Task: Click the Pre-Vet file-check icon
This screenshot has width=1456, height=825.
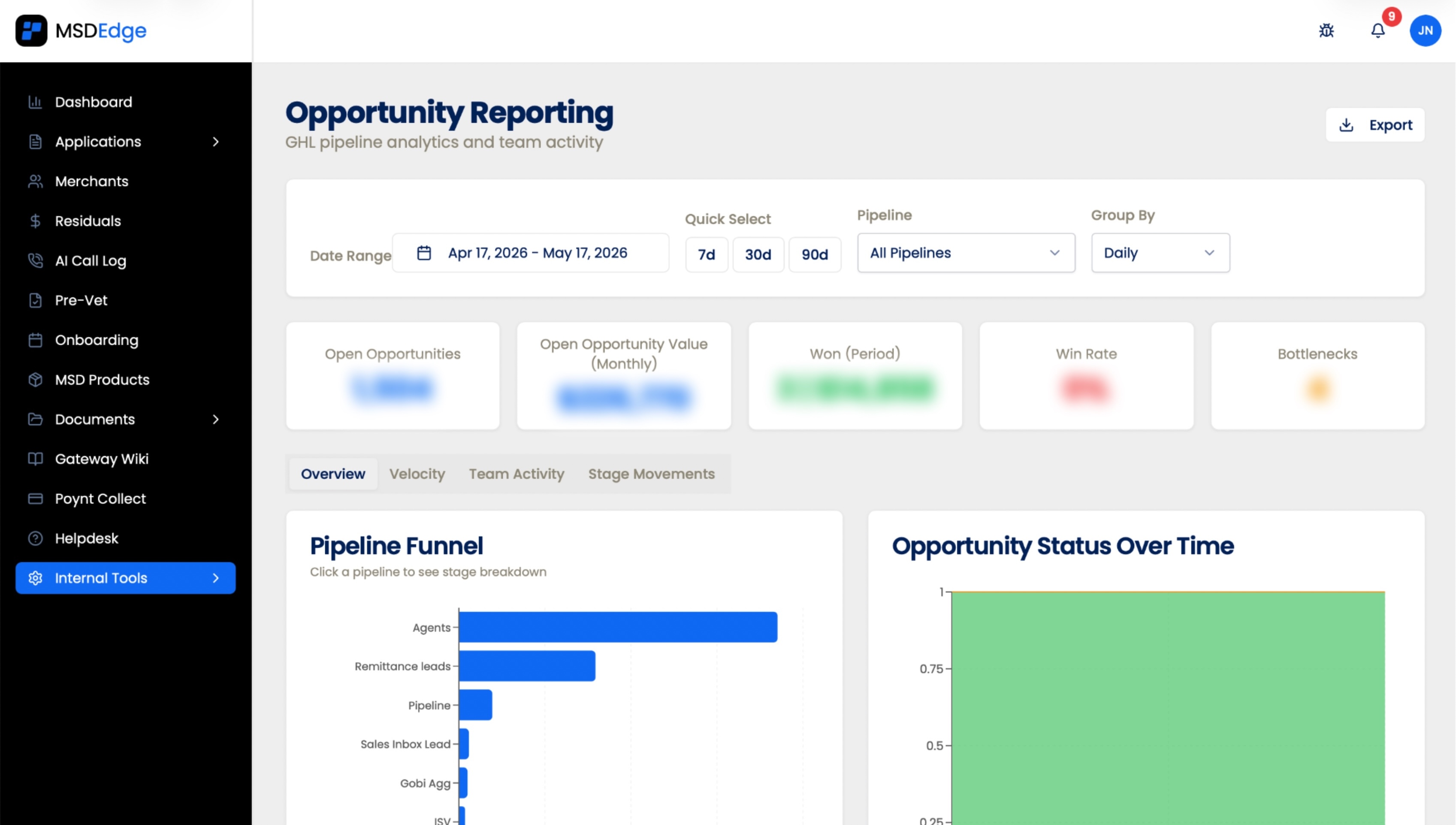Action: pos(35,300)
